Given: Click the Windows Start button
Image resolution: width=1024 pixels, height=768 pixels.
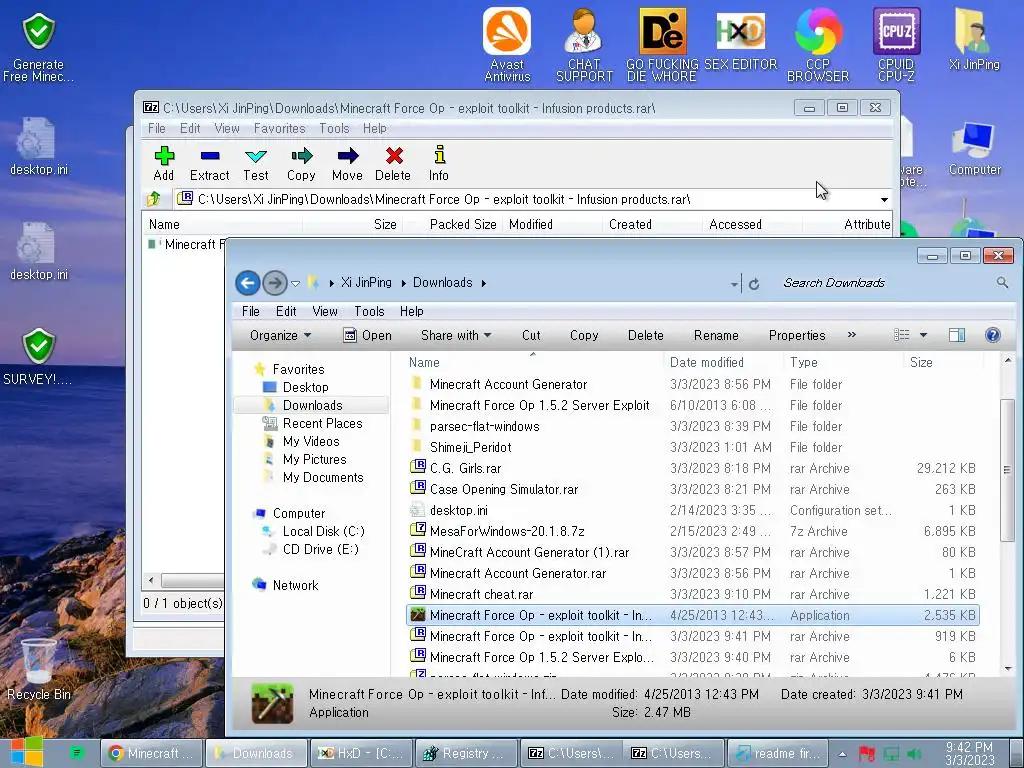Looking at the screenshot, I should [x=26, y=753].
